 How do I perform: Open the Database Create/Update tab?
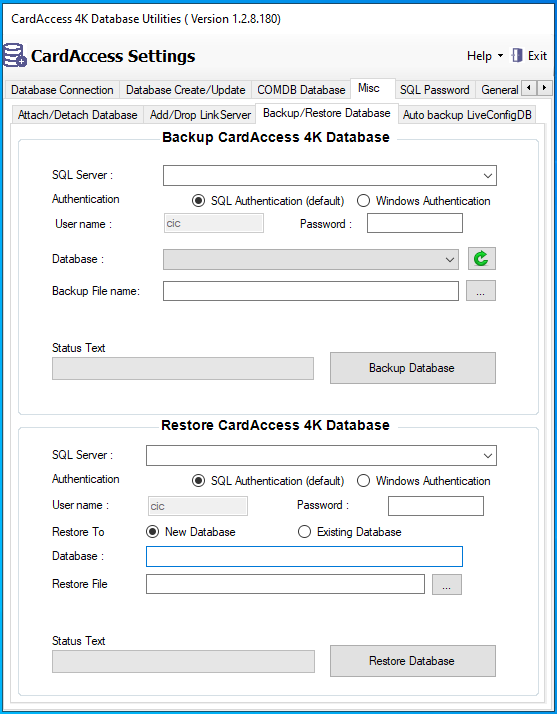coord(185,90)
